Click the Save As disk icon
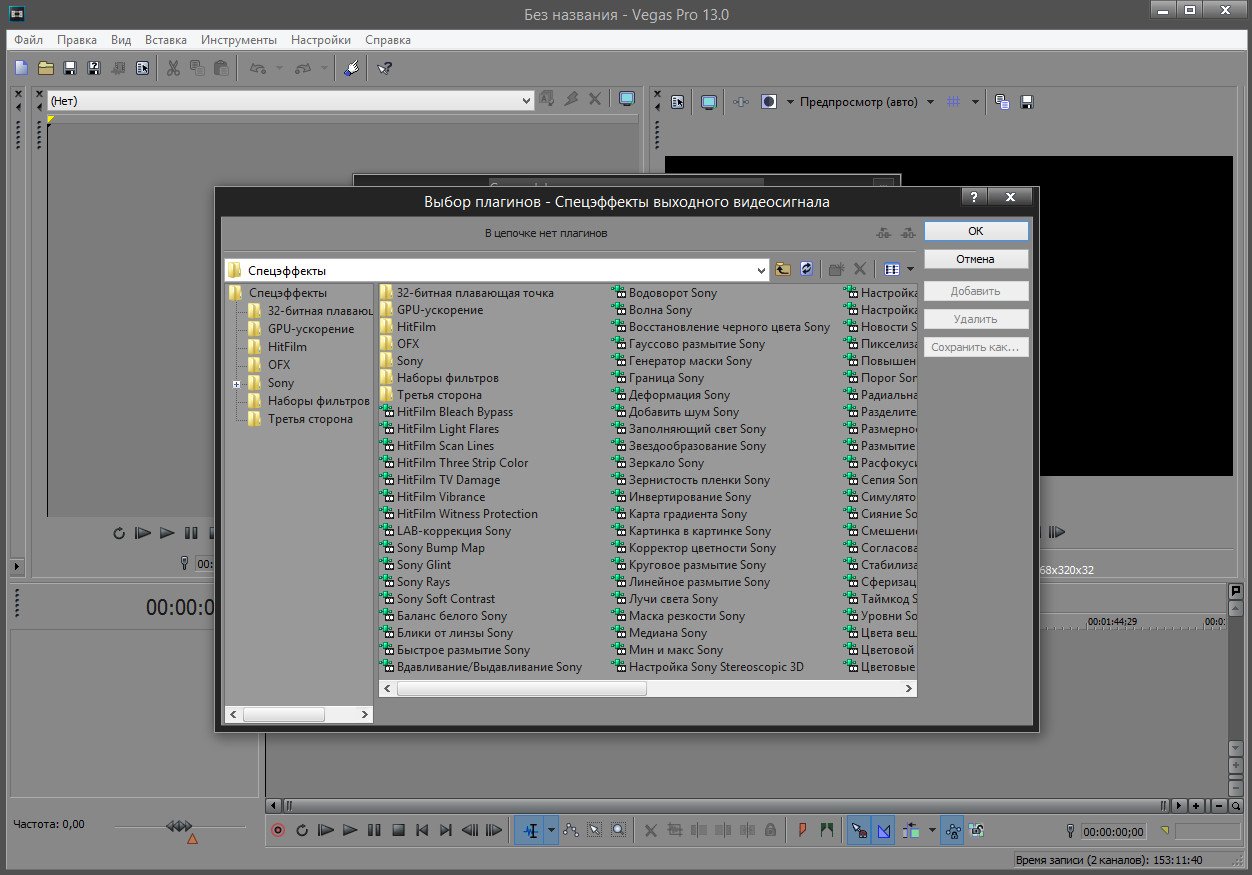 coord(94,68)
